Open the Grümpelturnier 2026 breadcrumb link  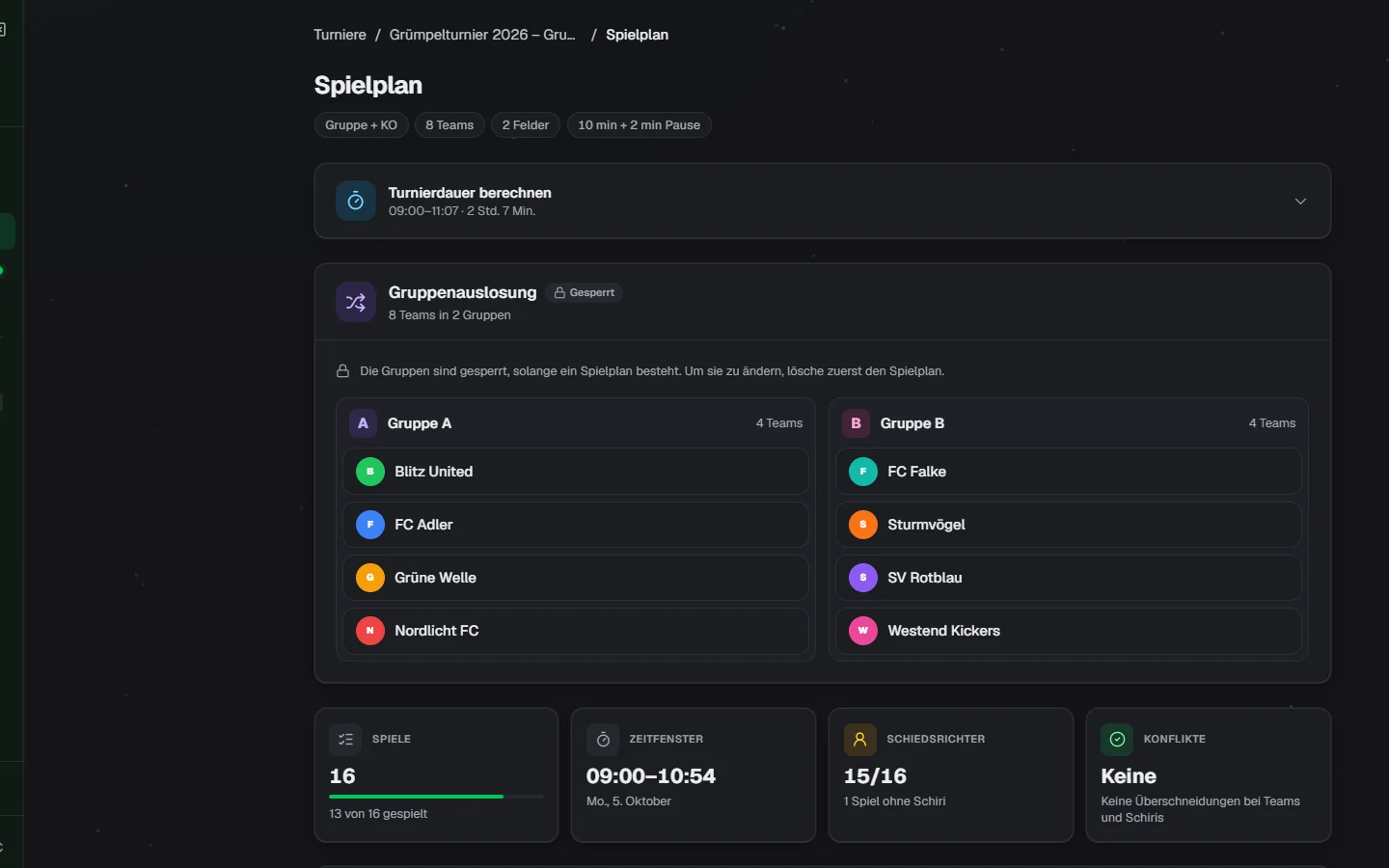click(482, 35)
